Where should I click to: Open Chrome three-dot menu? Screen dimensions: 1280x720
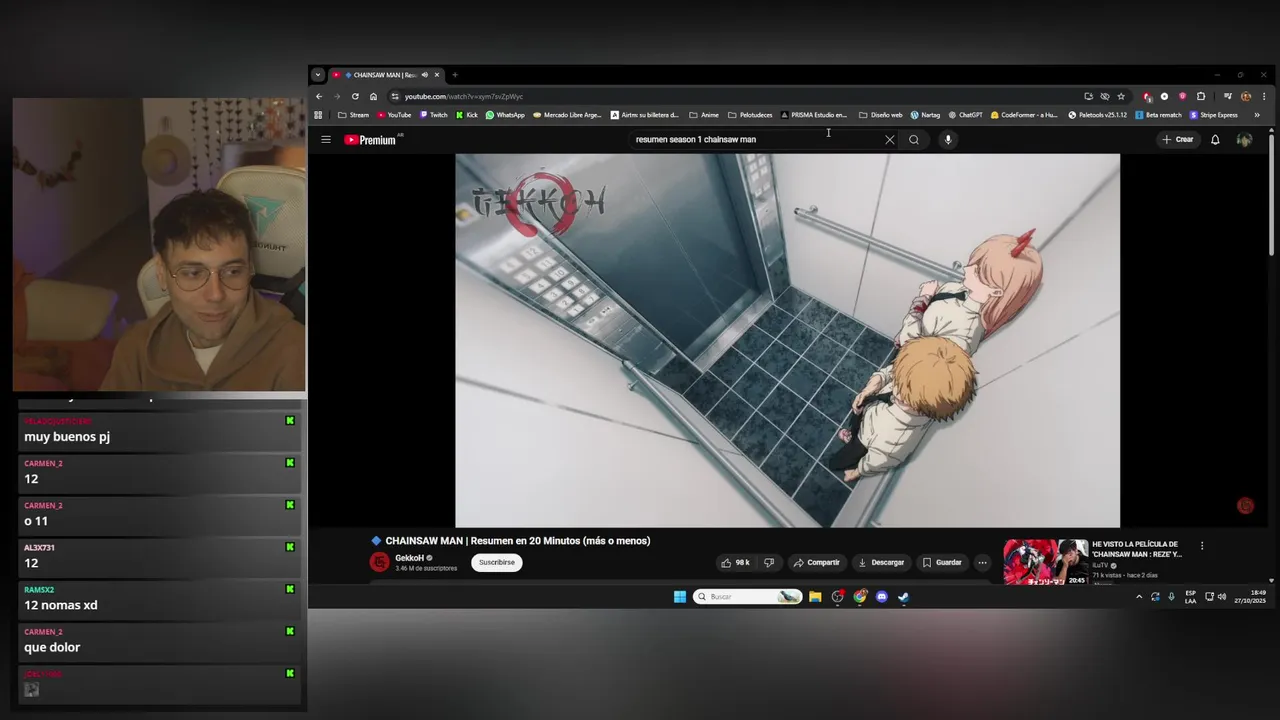tap(1262, 97)
